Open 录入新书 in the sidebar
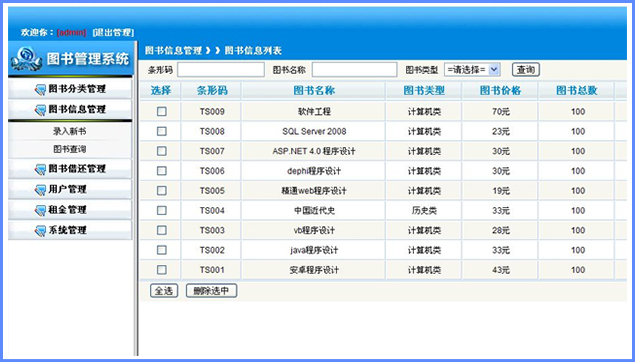Image resolution: width=636 pixels, height=362 pixels. pyautogui.click(x=70, y=131)
